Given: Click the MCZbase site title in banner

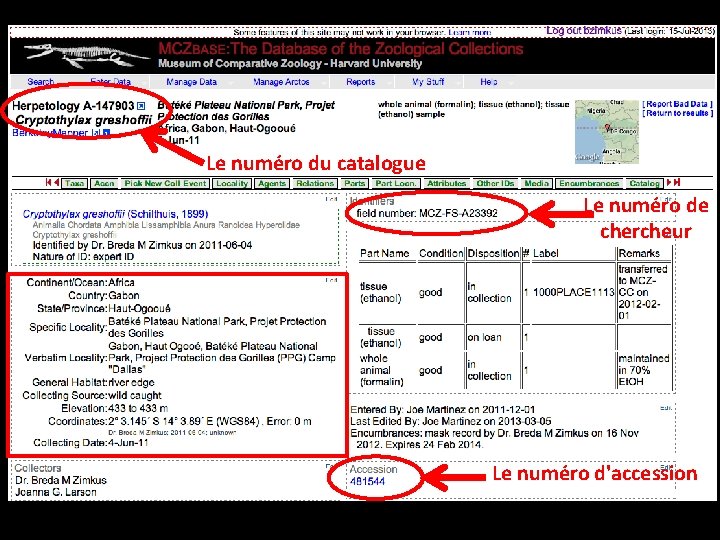Looking at the screenshot, I should pos(341,49).
